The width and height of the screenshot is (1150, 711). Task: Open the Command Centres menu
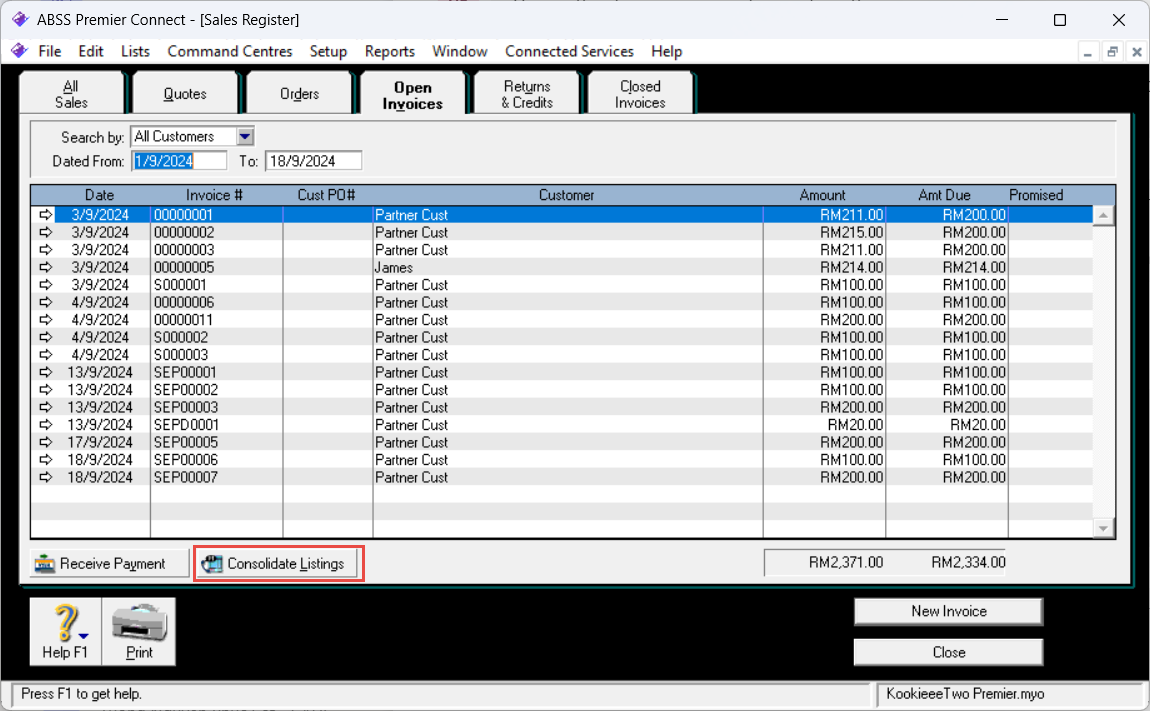tap(230, 51)
